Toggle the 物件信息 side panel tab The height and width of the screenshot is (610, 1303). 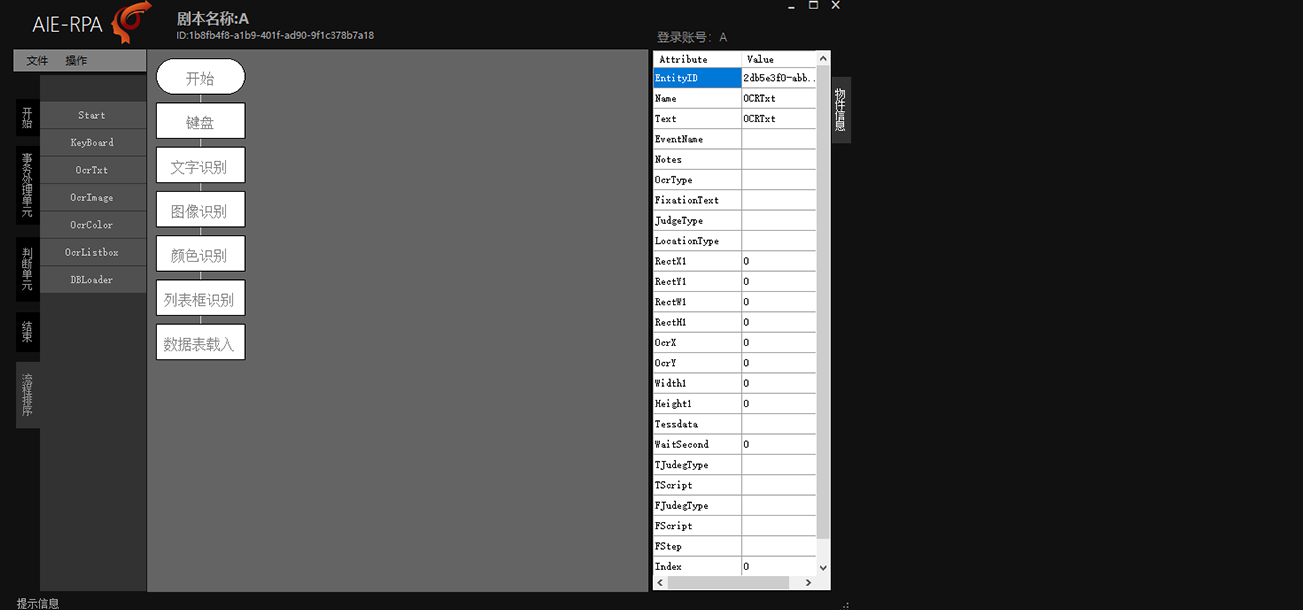(x=841, y=110)
